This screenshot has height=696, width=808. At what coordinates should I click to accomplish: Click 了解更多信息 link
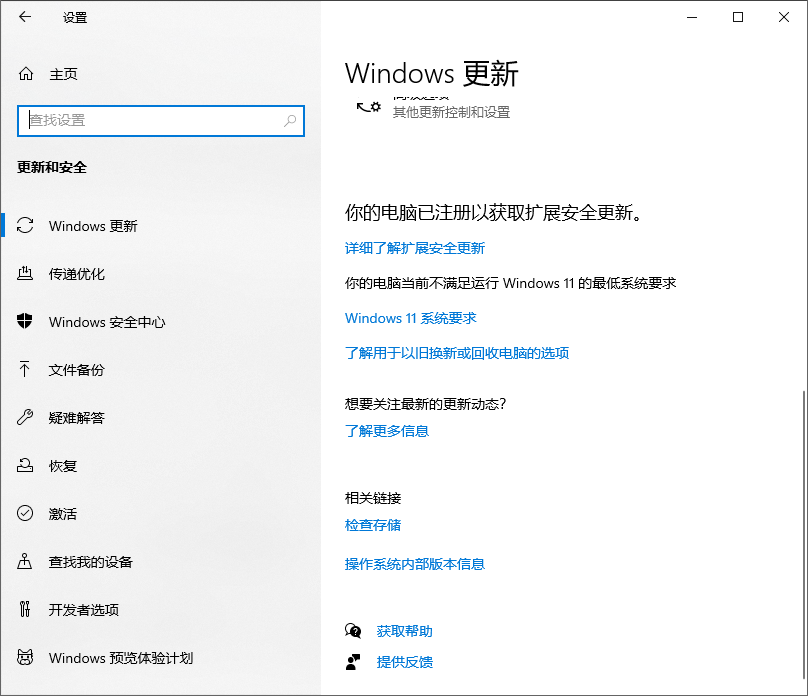(x=387, y=431)
